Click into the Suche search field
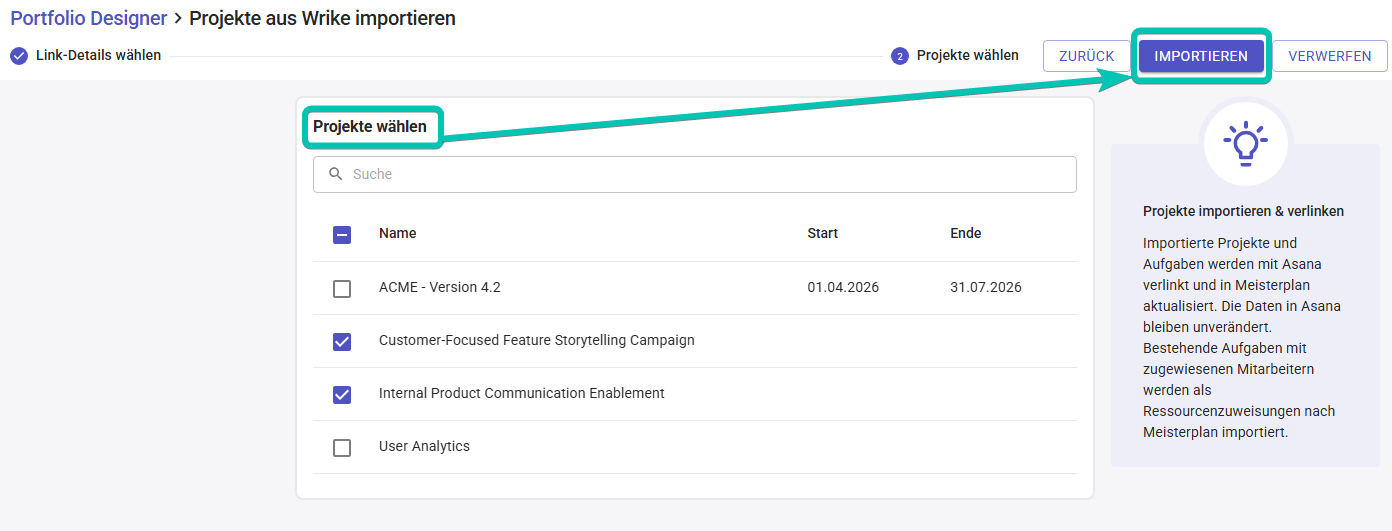The width and height of the screenshot is (1392, 531). (x=700, y=174)
